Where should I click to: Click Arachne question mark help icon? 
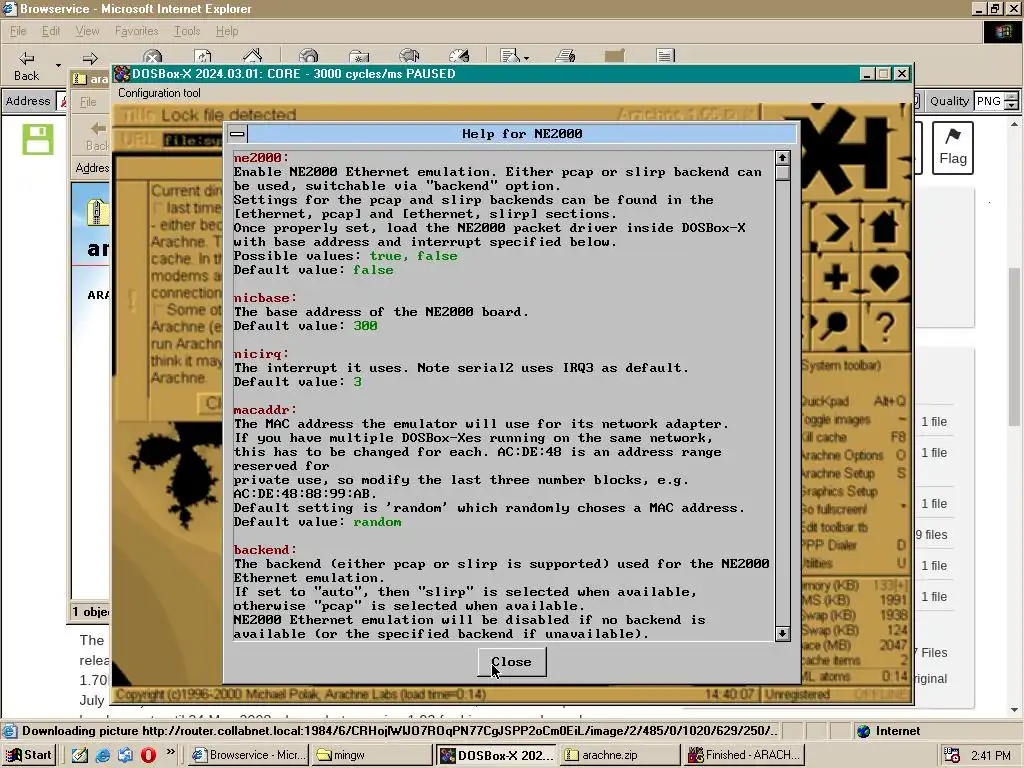pyautogui.click(x=884, y=325)
